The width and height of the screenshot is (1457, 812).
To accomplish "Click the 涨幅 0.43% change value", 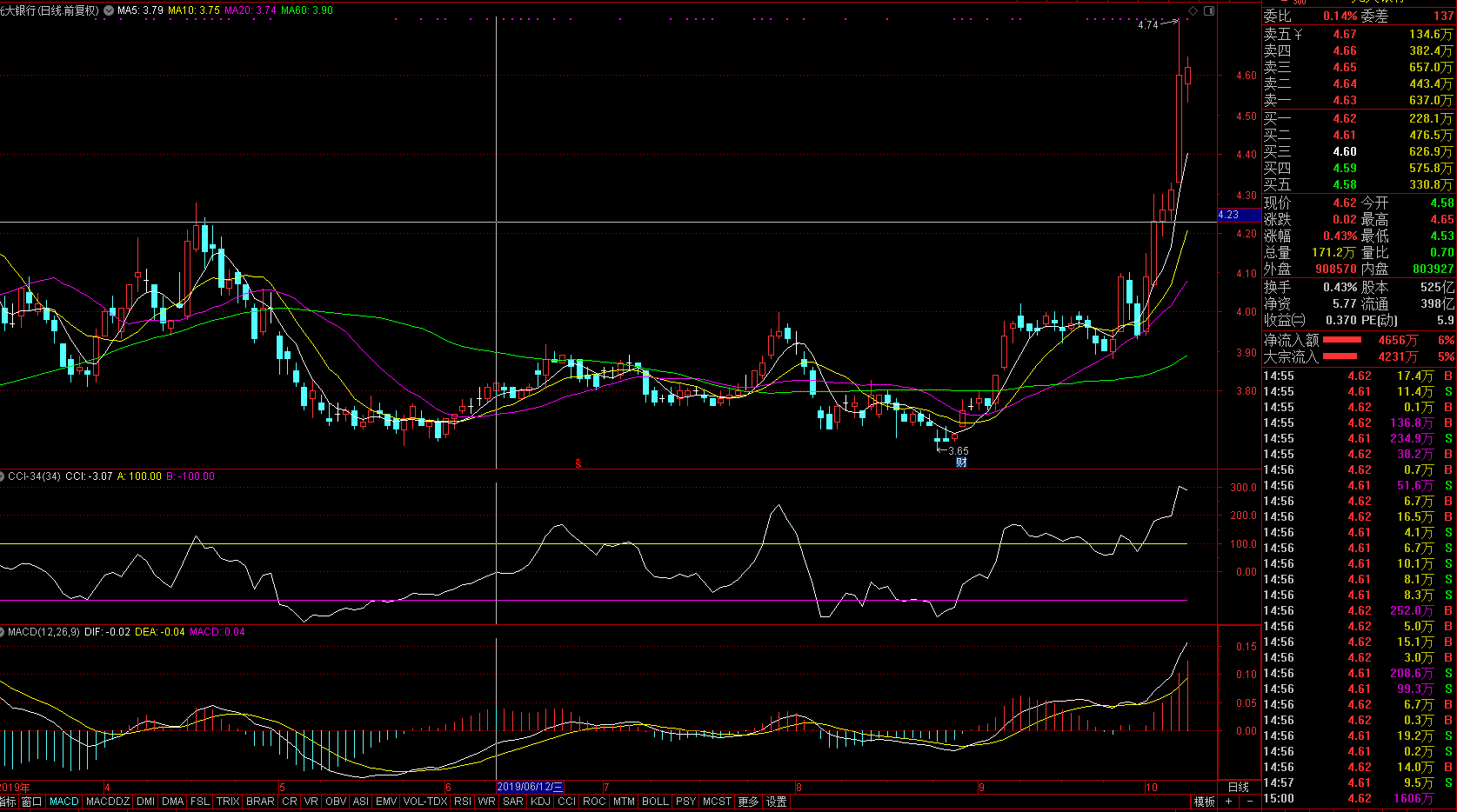I will point(1340,236).
